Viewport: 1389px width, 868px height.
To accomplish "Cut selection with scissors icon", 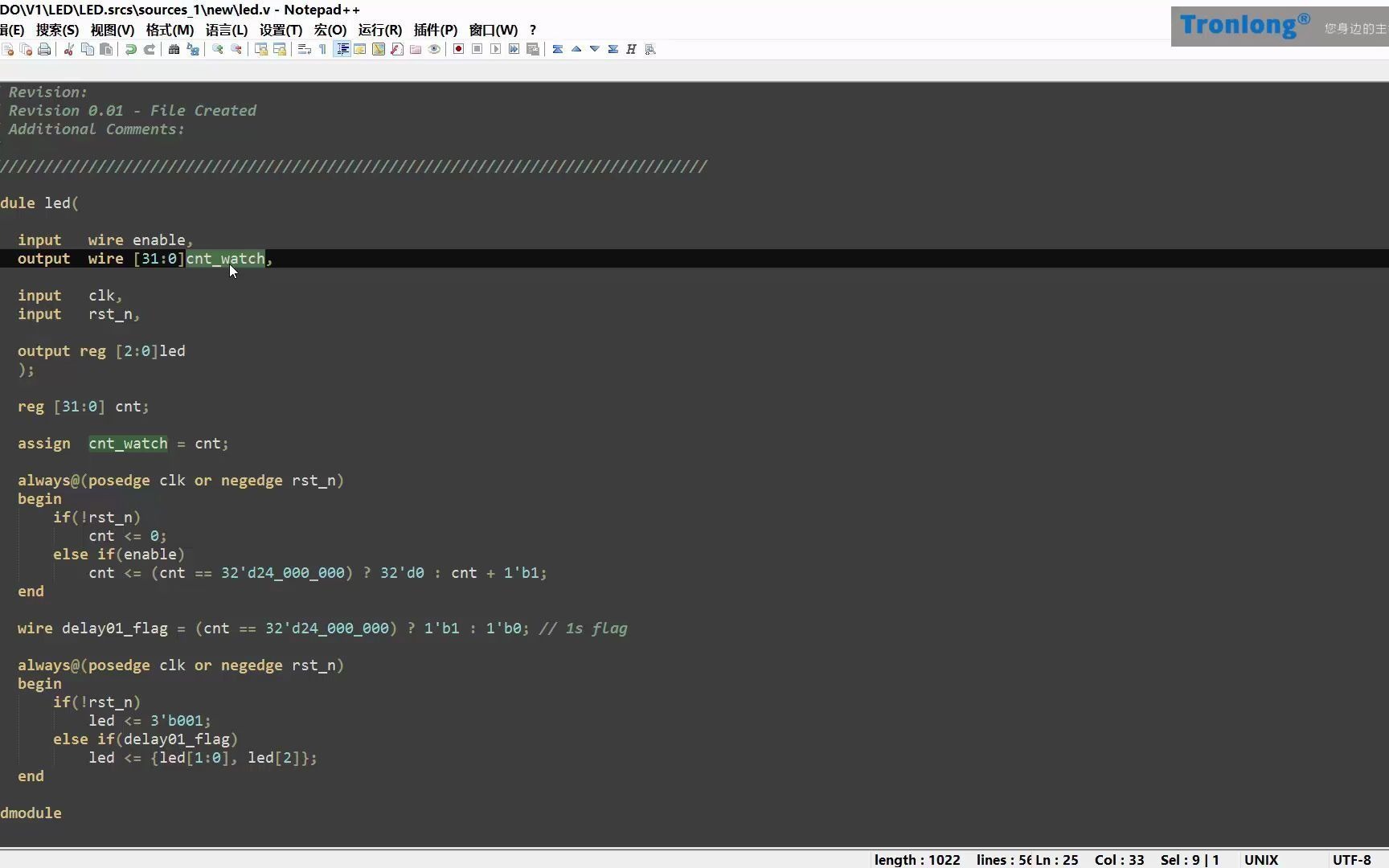I will [x=69, y=50].
